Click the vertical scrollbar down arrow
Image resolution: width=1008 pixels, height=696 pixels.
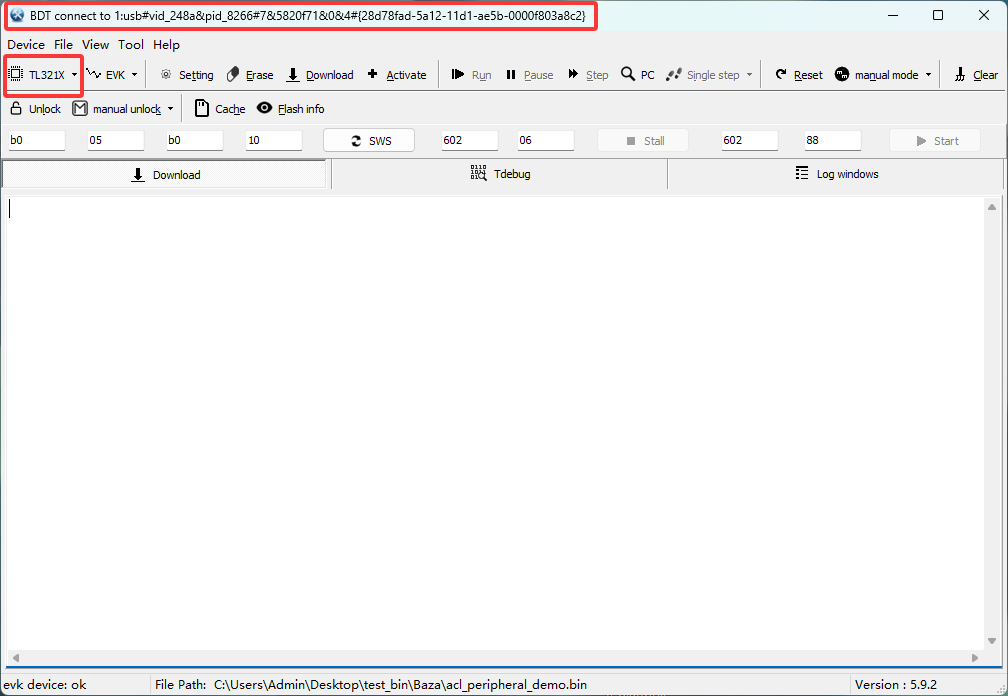(x=992, y=641)
